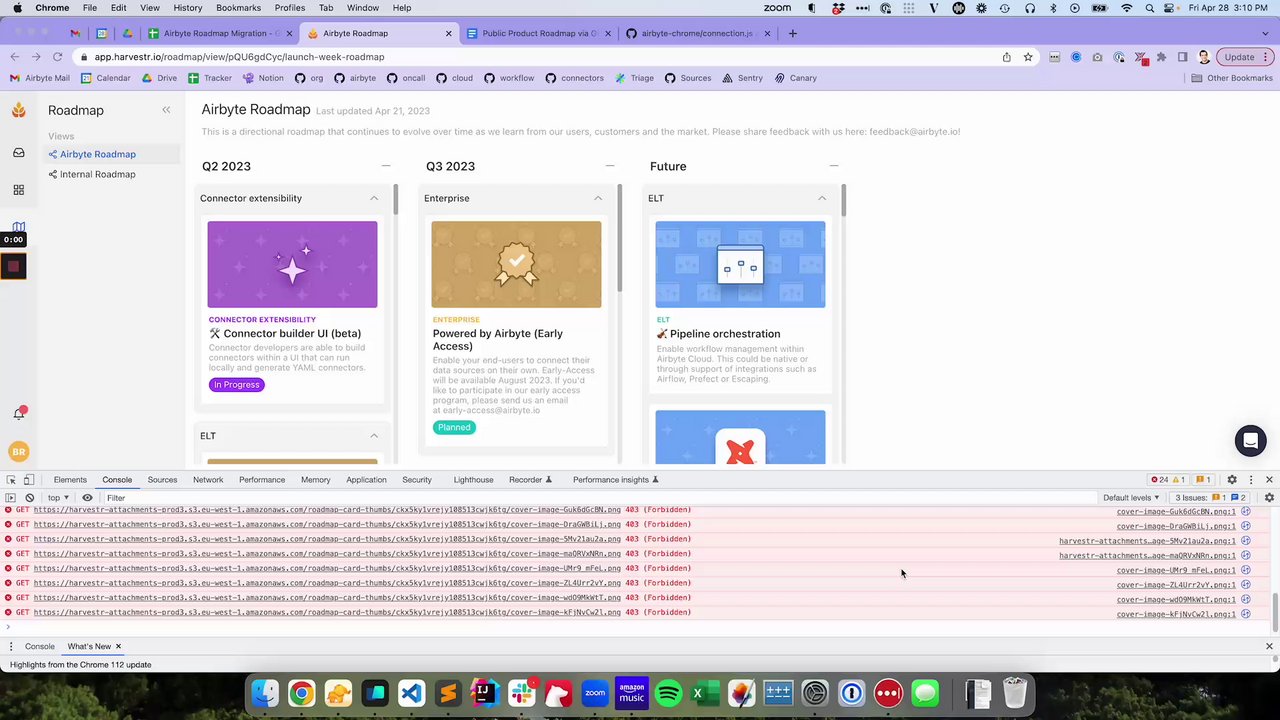Collapse the Q2 2023 column

[386, 166]
